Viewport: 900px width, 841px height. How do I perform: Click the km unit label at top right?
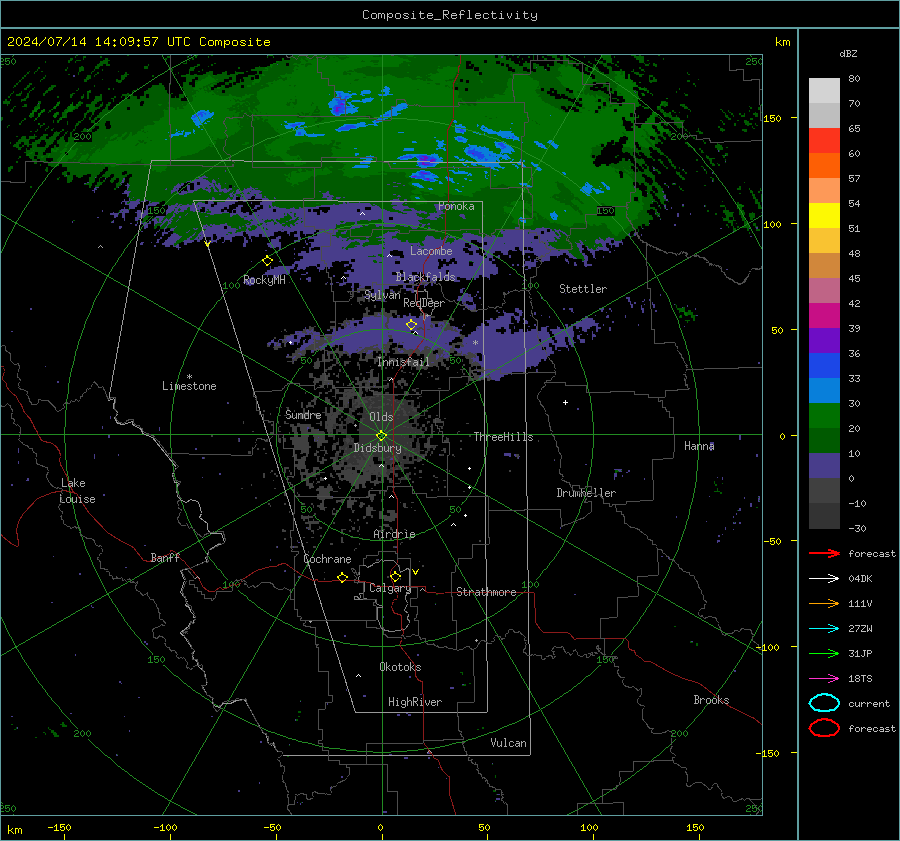782,42
